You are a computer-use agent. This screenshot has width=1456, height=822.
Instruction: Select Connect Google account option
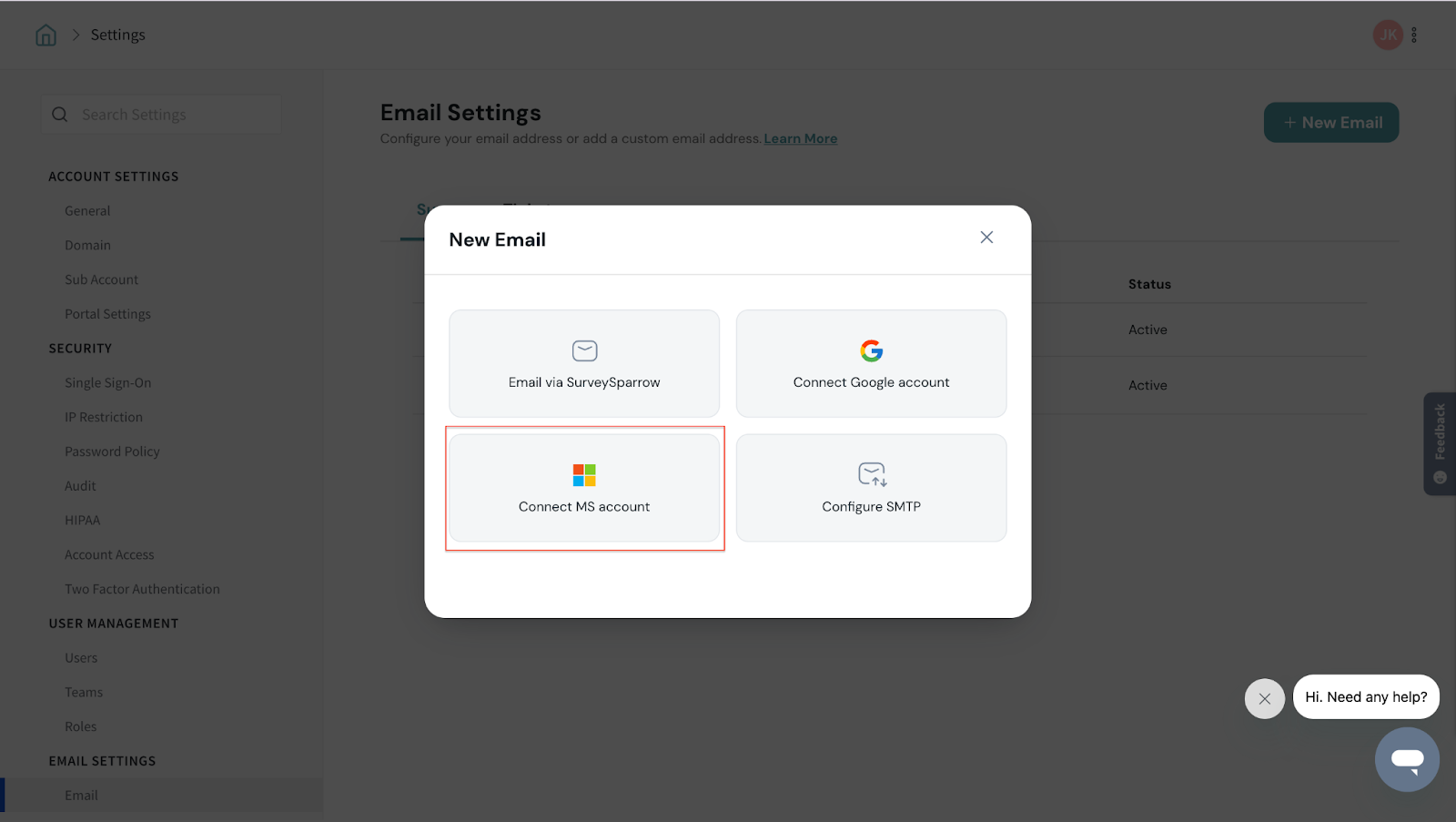click(871, 364)
